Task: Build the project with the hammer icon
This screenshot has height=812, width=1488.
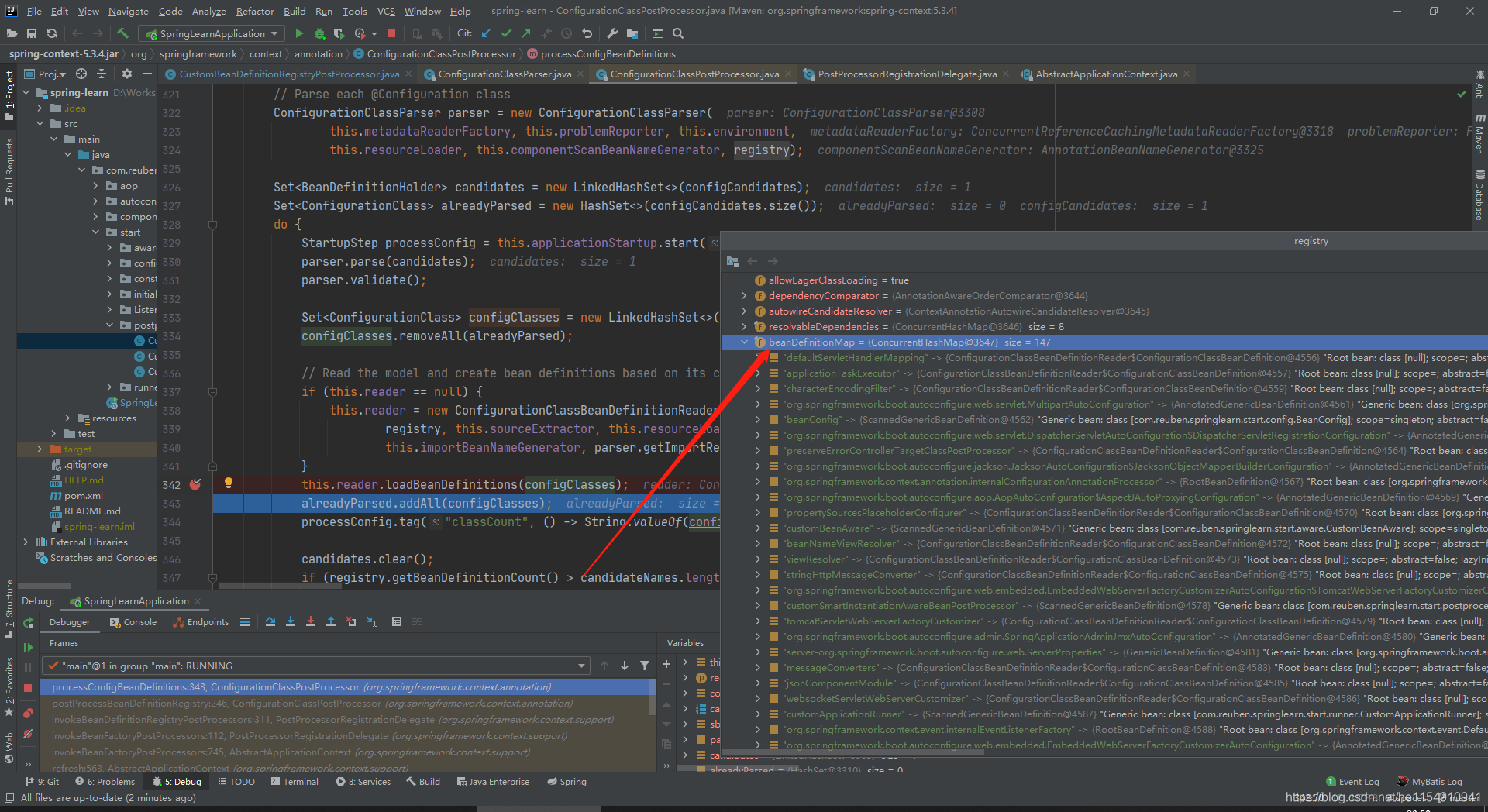Action: (x=122, y=33)
